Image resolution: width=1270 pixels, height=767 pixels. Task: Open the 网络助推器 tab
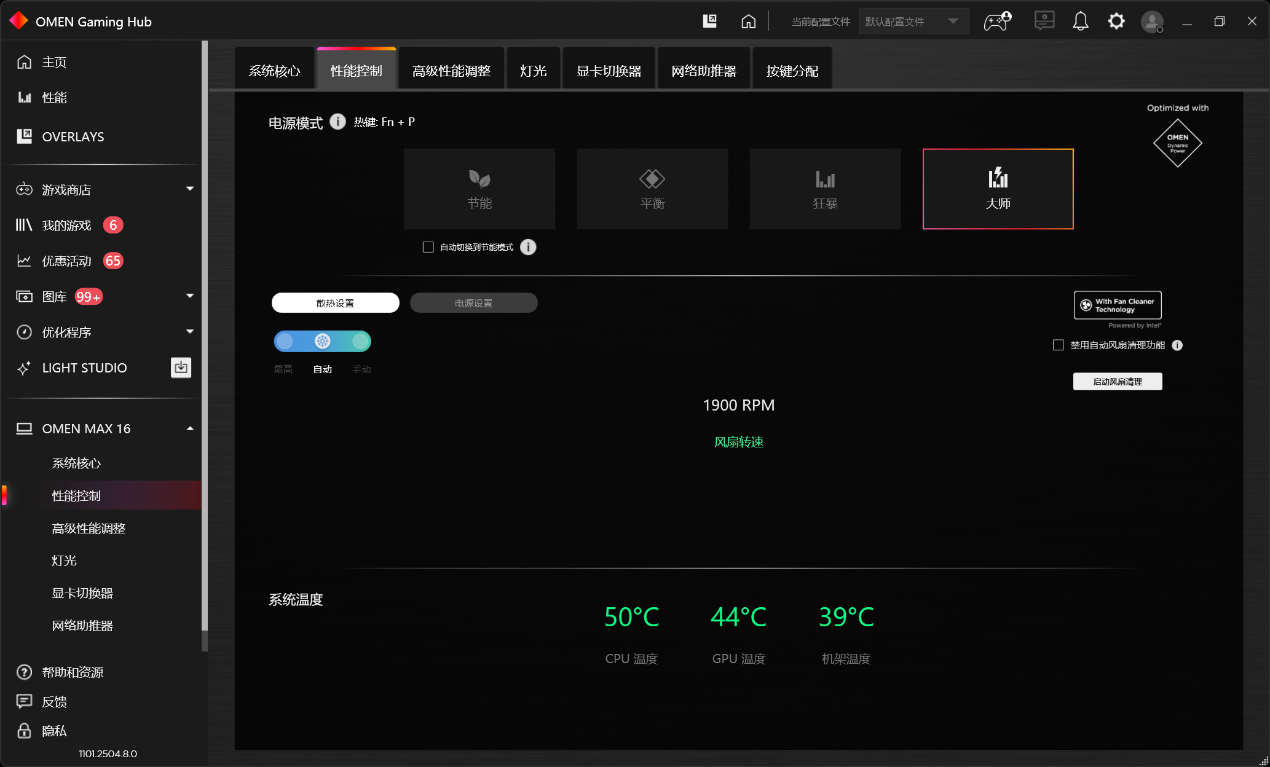[x=703, y=67]
